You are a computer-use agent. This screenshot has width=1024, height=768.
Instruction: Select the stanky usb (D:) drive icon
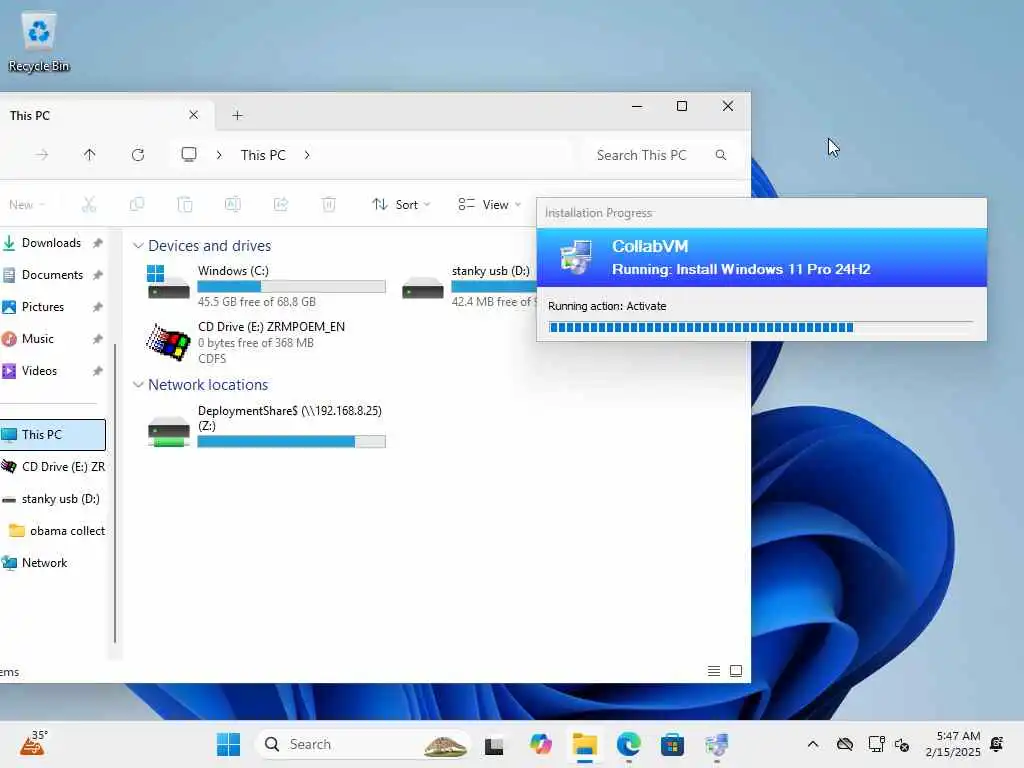(x=423, y=287)
